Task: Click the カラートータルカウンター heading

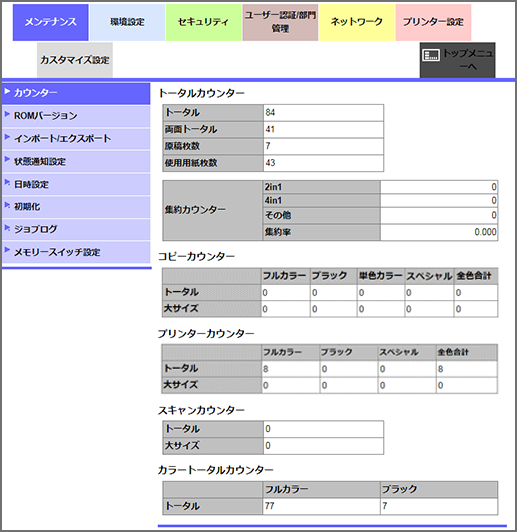Action: click(x=216, y=470)
